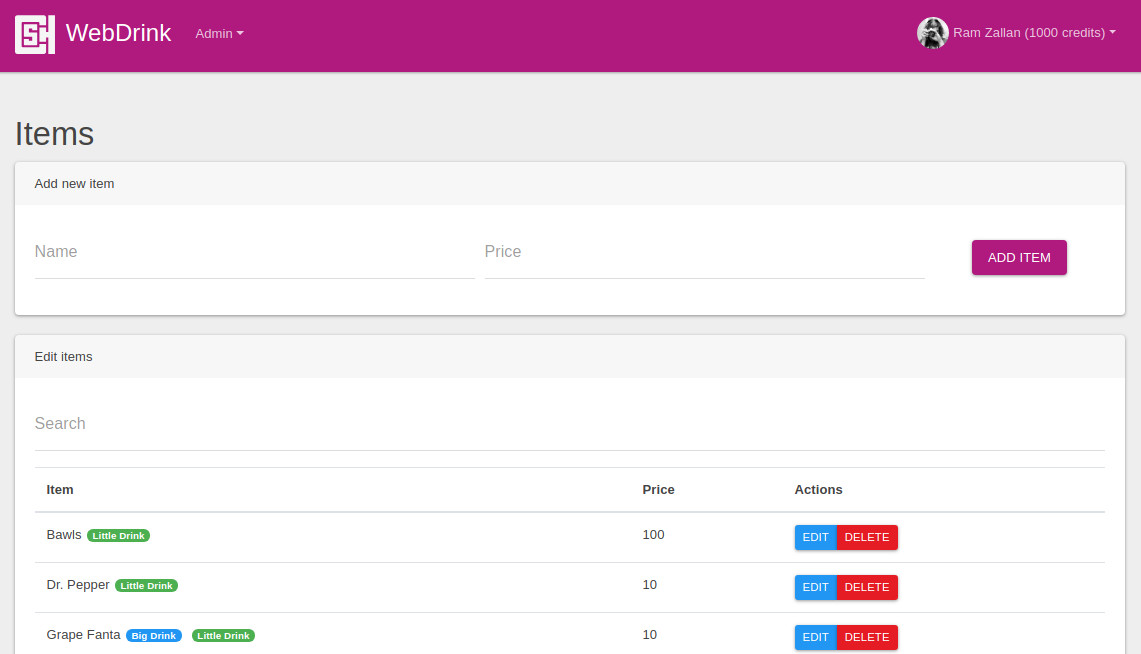Screen dimensions: 1141x654
Task: Click Dr. Pepper's Little Drink badge
Action: pos(146,586)
